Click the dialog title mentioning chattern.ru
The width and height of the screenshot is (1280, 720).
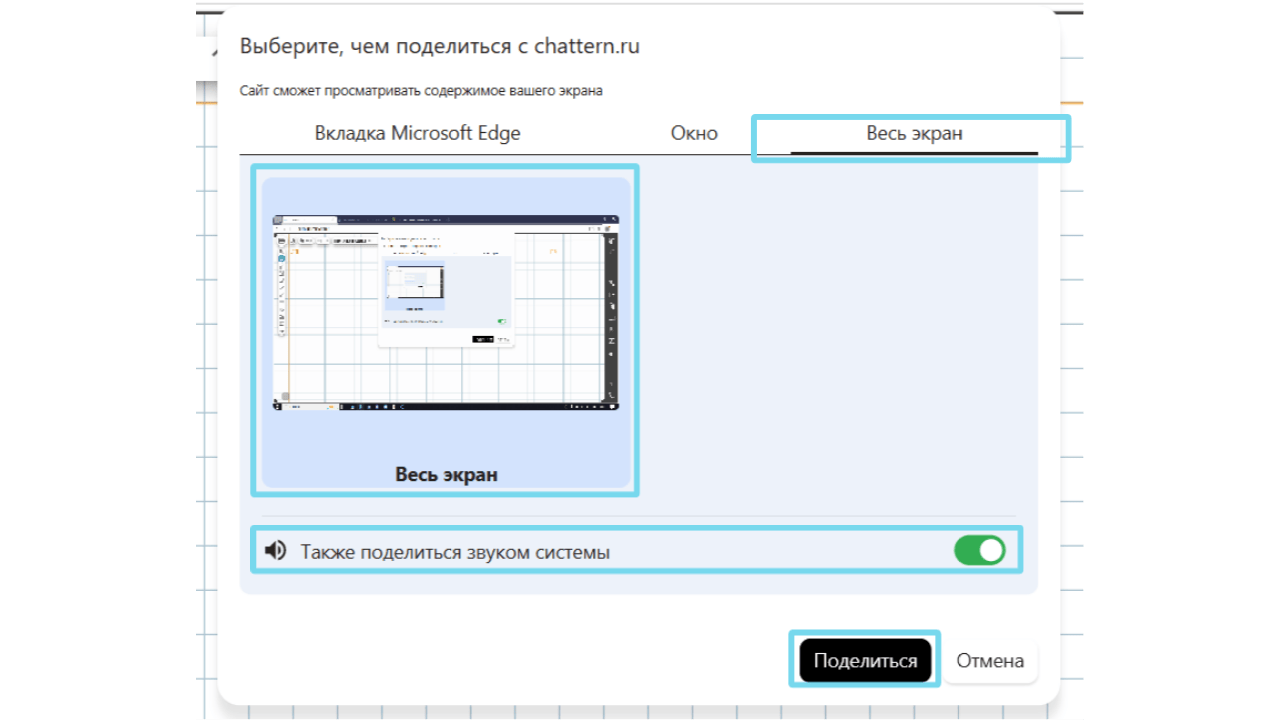[440, 46]
